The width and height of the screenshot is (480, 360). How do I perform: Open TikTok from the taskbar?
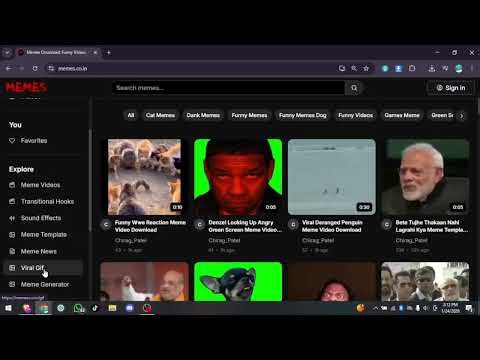point(95,308)
